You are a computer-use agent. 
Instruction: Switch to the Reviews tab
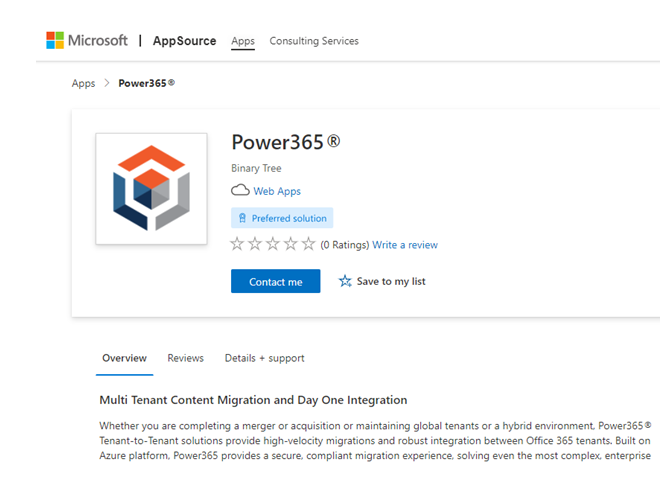186,358
